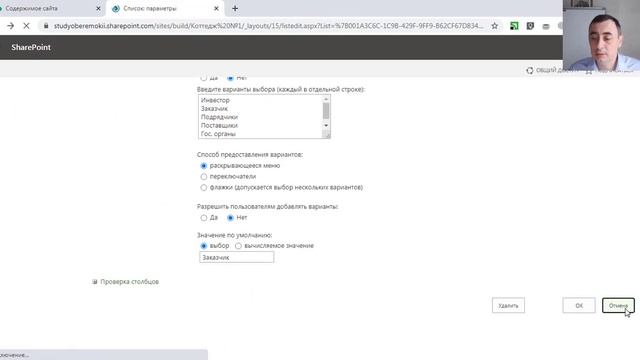Select the раскрывающееся меню radio option
The height and width of the screenshot is (360, 640).
click(x=204, y=166)
